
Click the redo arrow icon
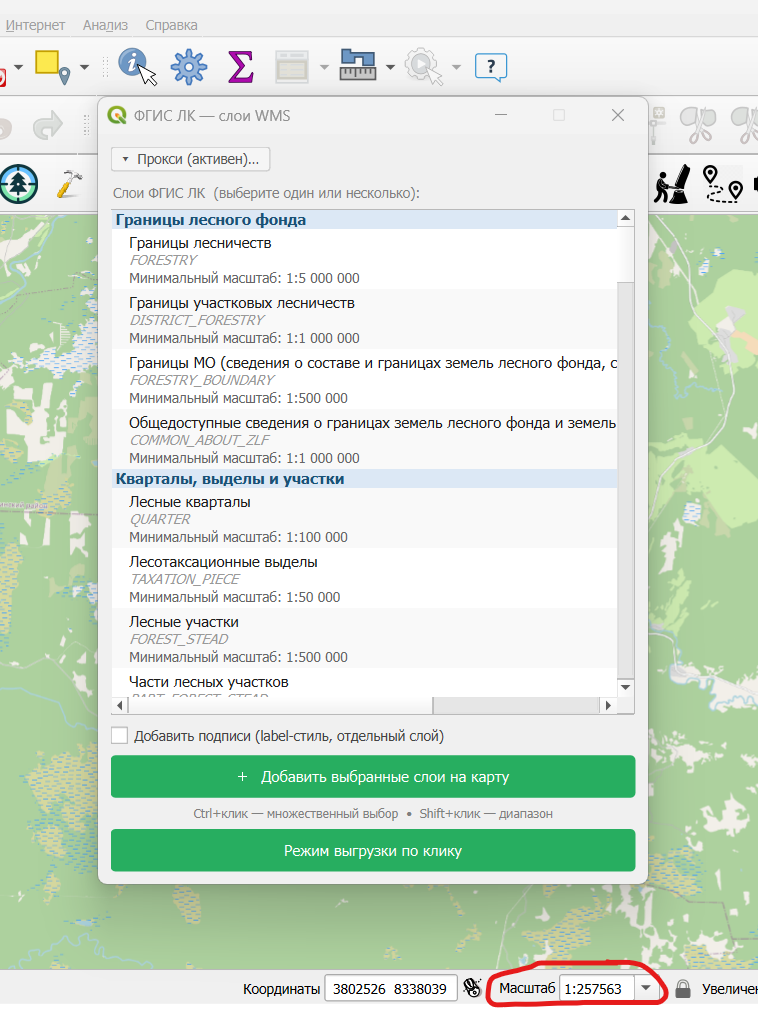48,126
